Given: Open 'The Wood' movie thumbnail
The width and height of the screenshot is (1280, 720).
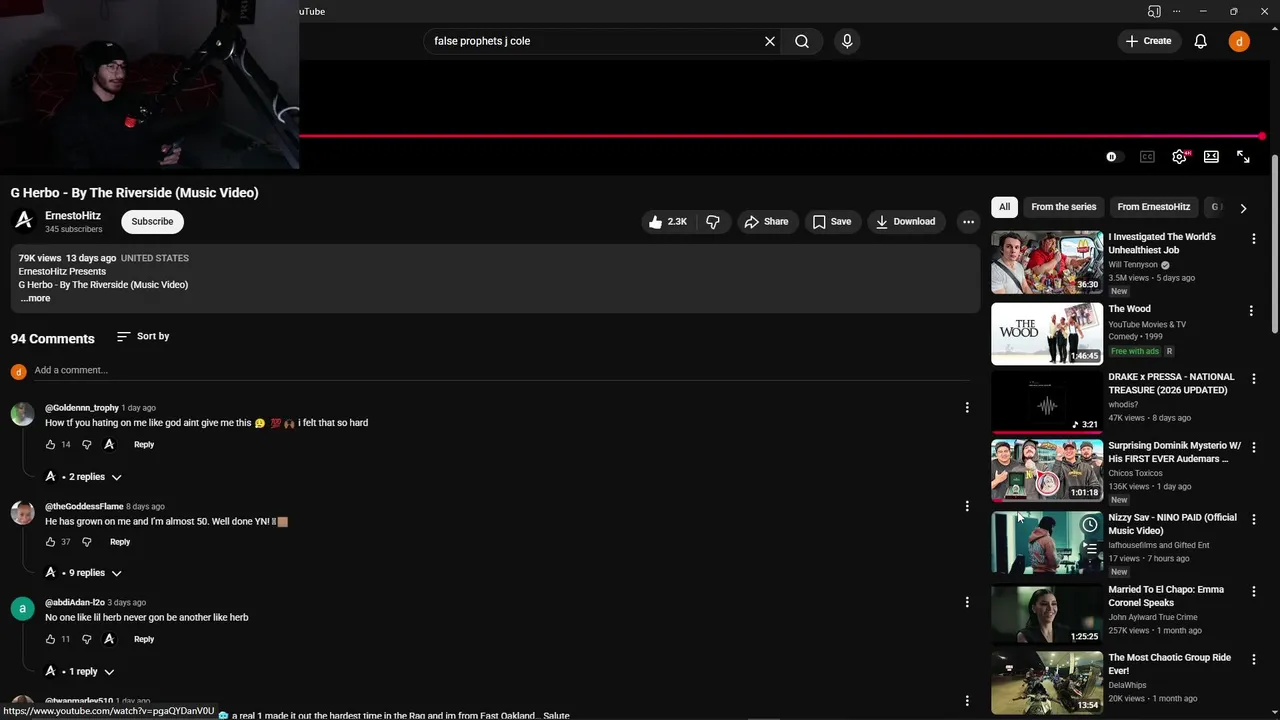Looking at the screenshot, I should (x=1047, y=334).
